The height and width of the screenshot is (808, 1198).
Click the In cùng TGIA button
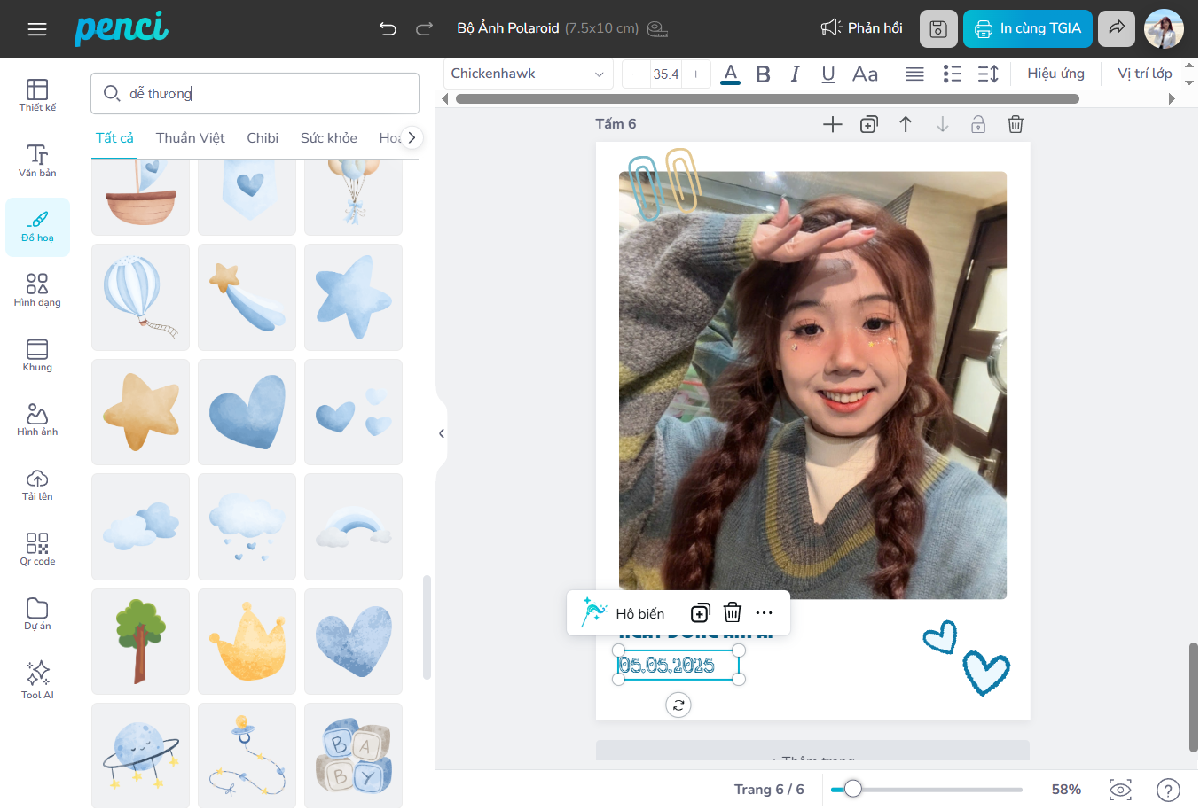1027,29
